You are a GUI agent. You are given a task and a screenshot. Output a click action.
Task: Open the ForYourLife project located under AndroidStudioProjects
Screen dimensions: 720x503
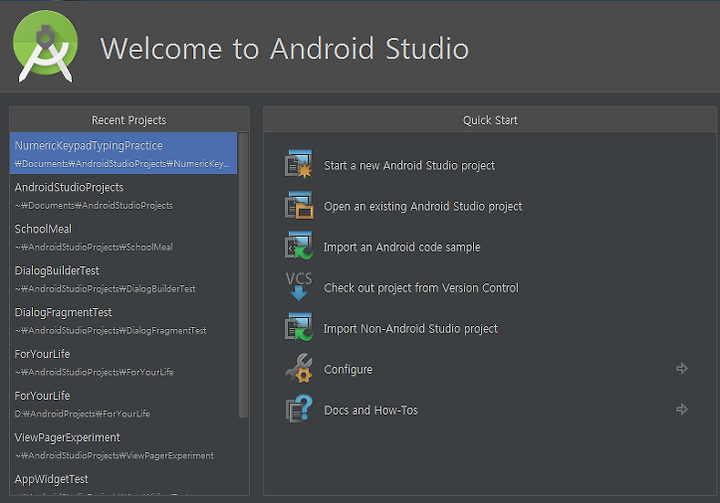point(124,362)
